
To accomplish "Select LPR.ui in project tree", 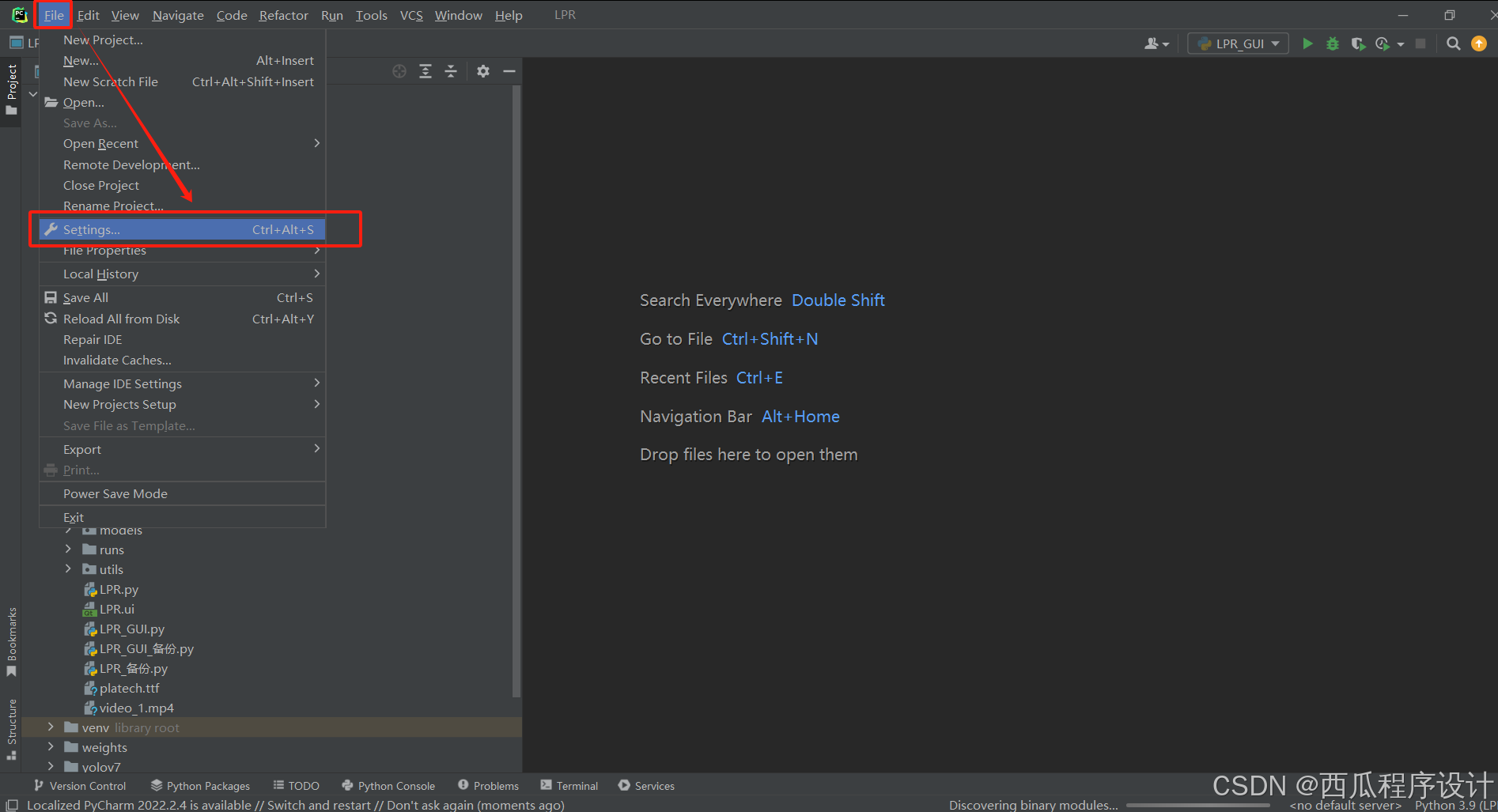I will 116,609.
